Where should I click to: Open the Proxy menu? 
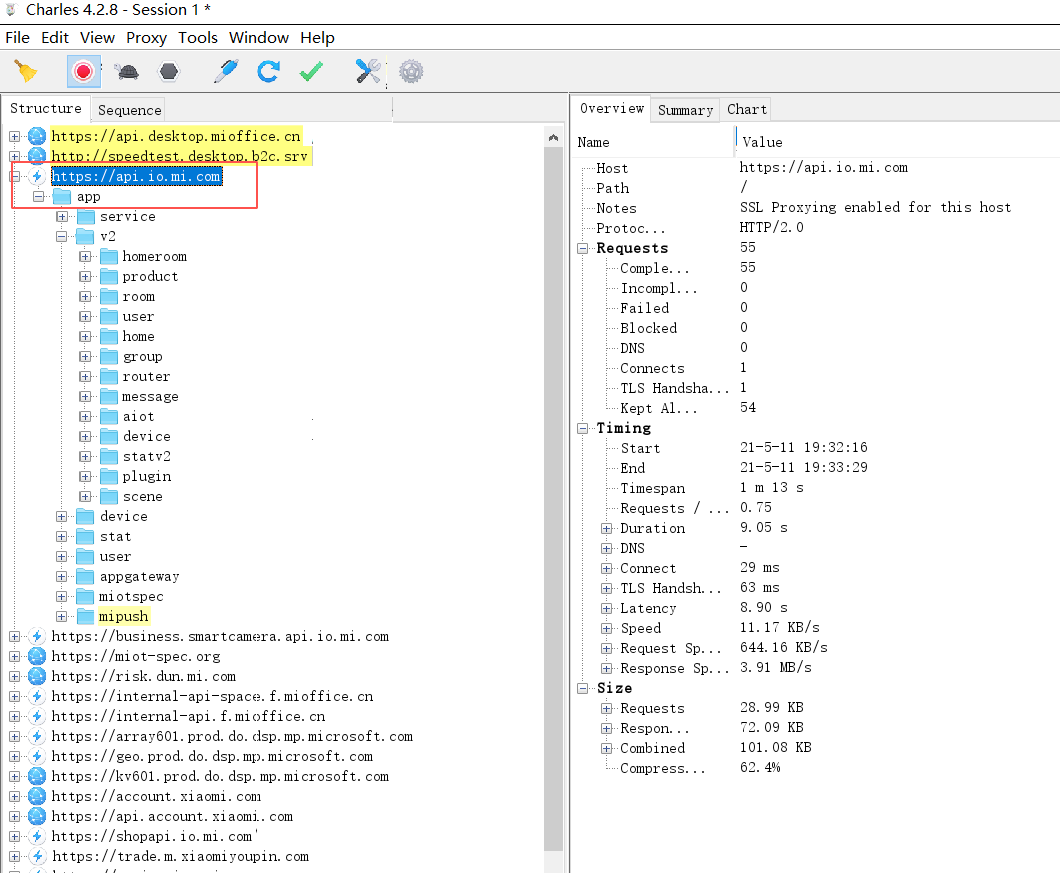point(146,38)
